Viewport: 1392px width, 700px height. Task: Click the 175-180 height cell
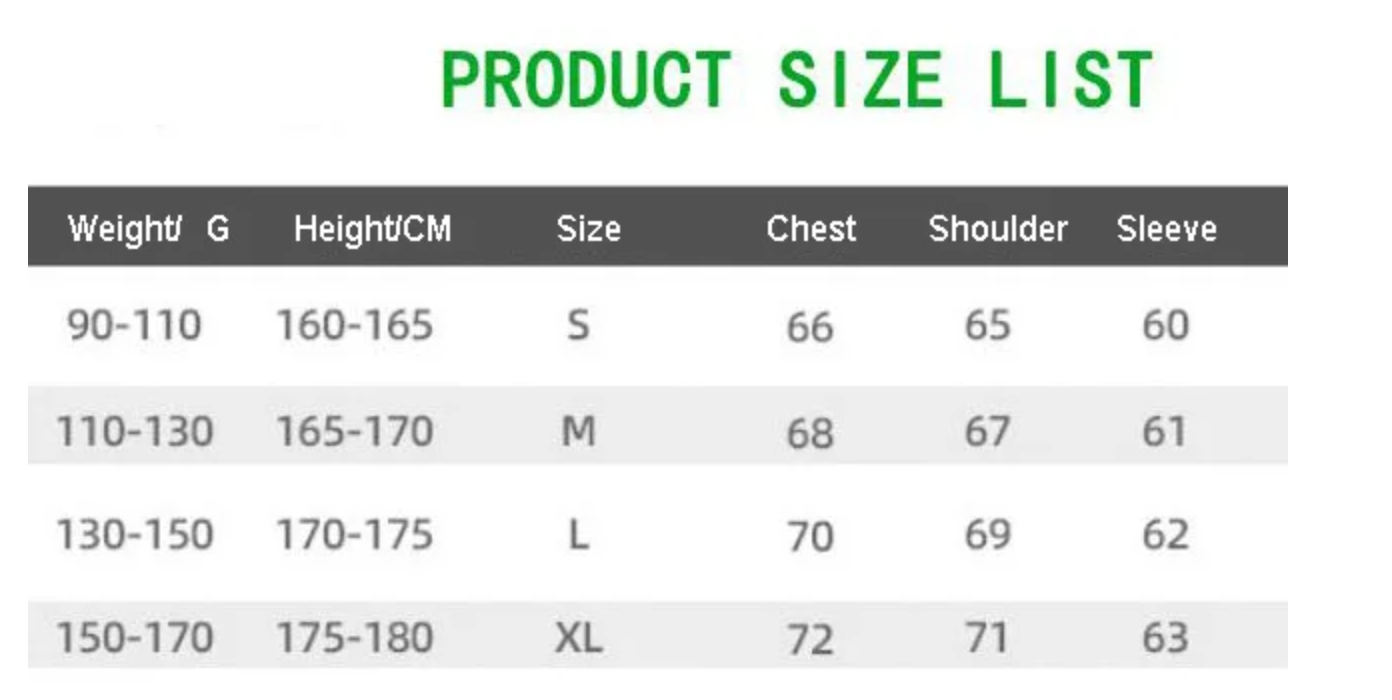point(354,638)
